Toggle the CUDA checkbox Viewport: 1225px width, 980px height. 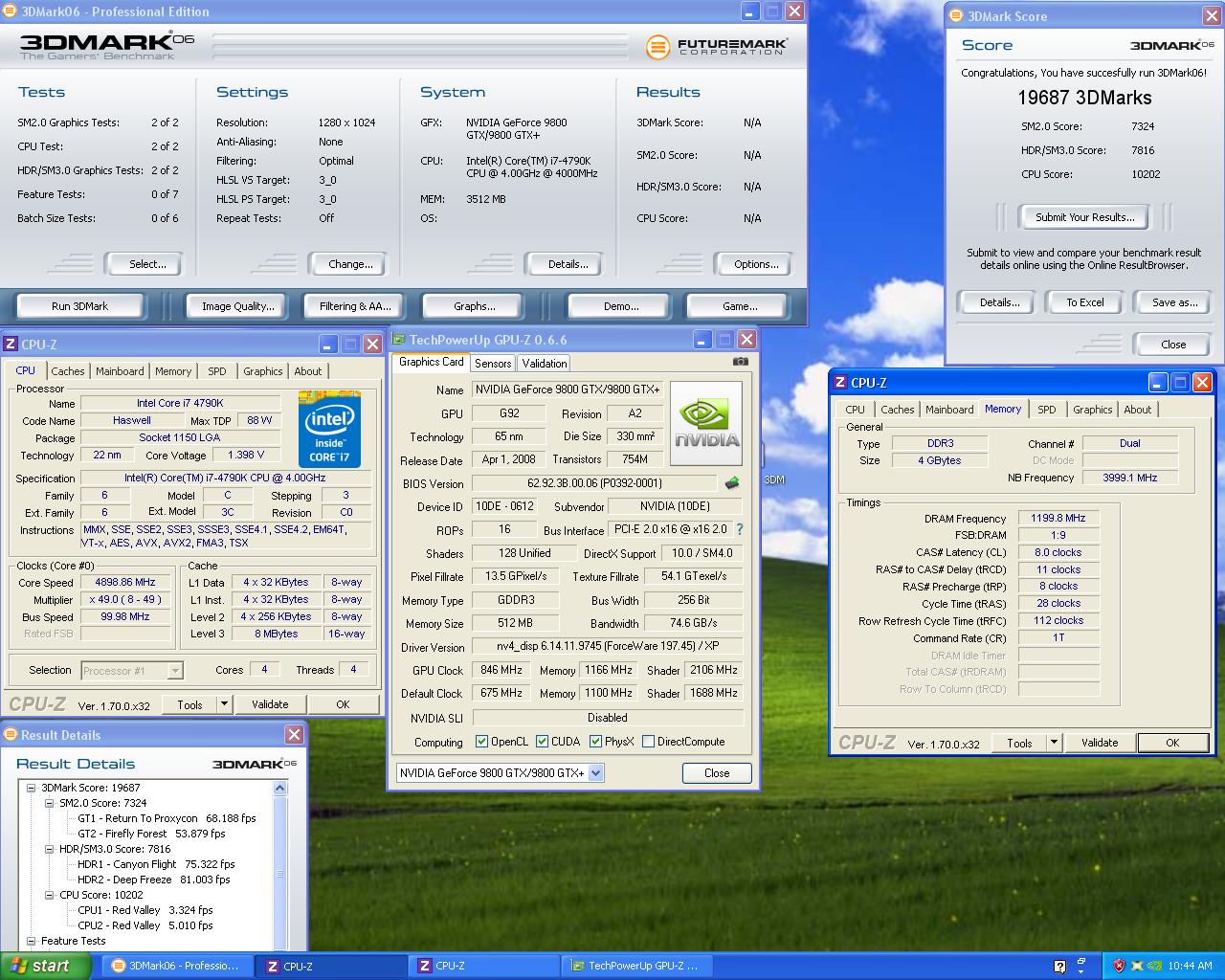click(x=543, y=742)
